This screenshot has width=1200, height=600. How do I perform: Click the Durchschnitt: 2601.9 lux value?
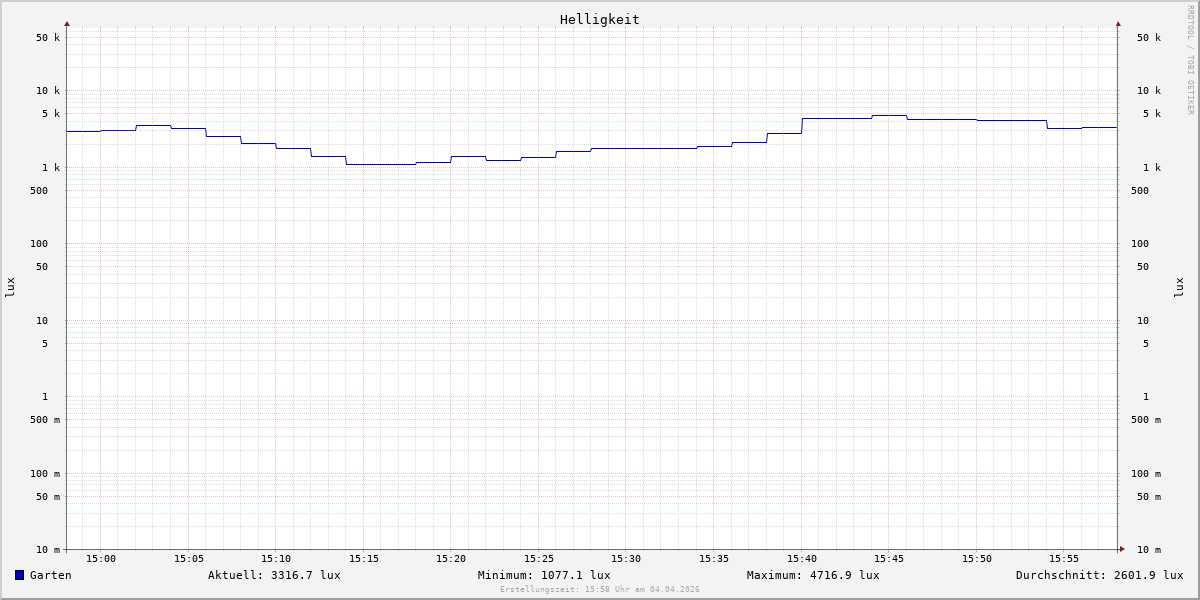point(1099,575)
